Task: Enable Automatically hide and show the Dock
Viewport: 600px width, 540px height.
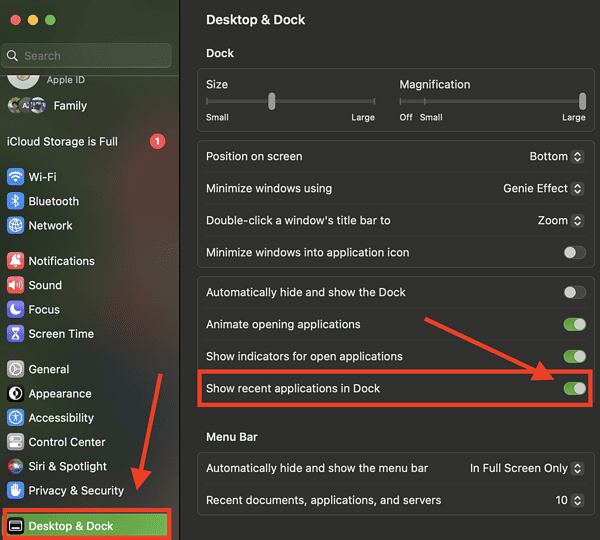Action: click(574, 292)
